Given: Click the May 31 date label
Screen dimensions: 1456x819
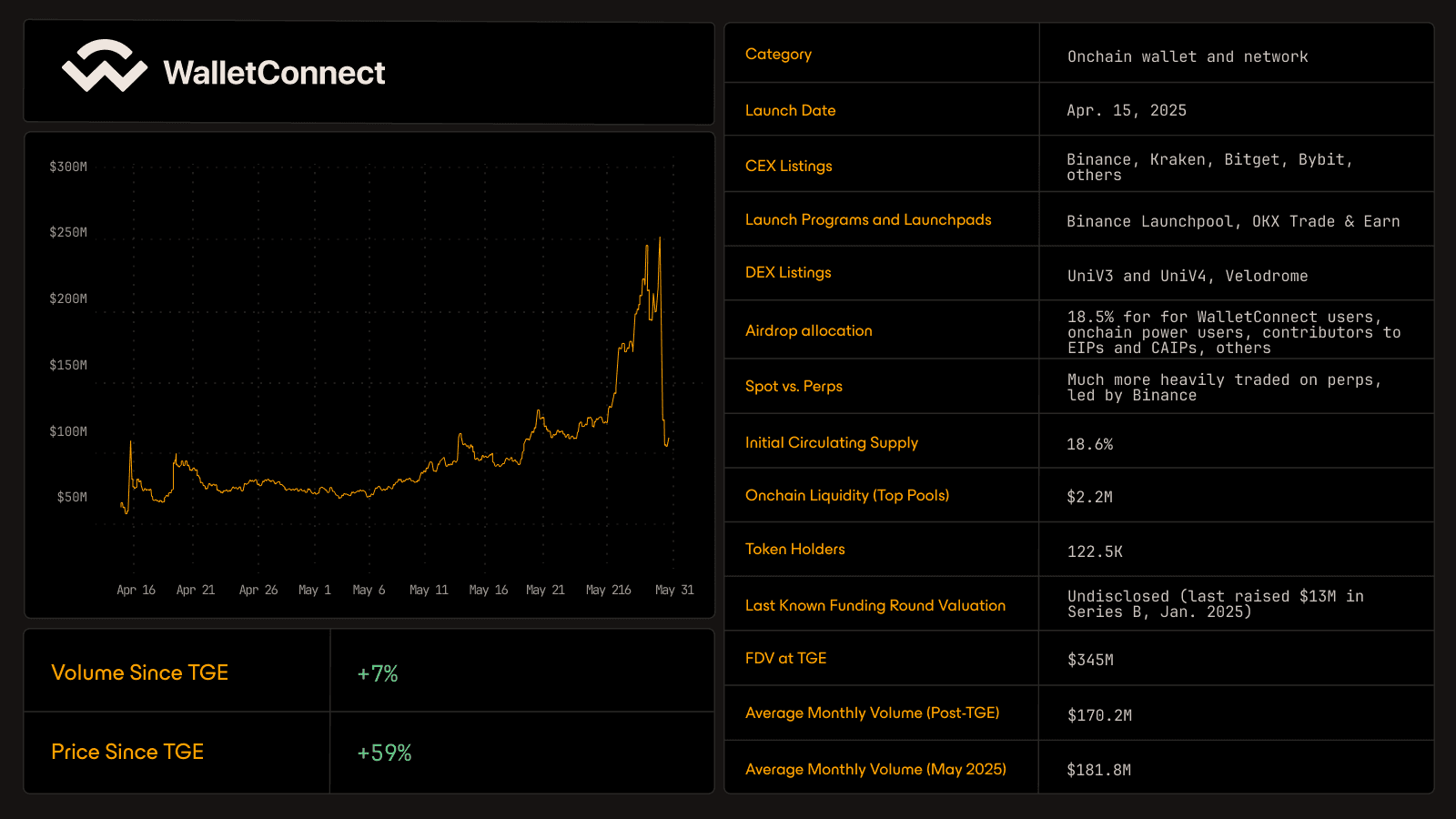Looking at the screenshot, I should coord(674,590).
